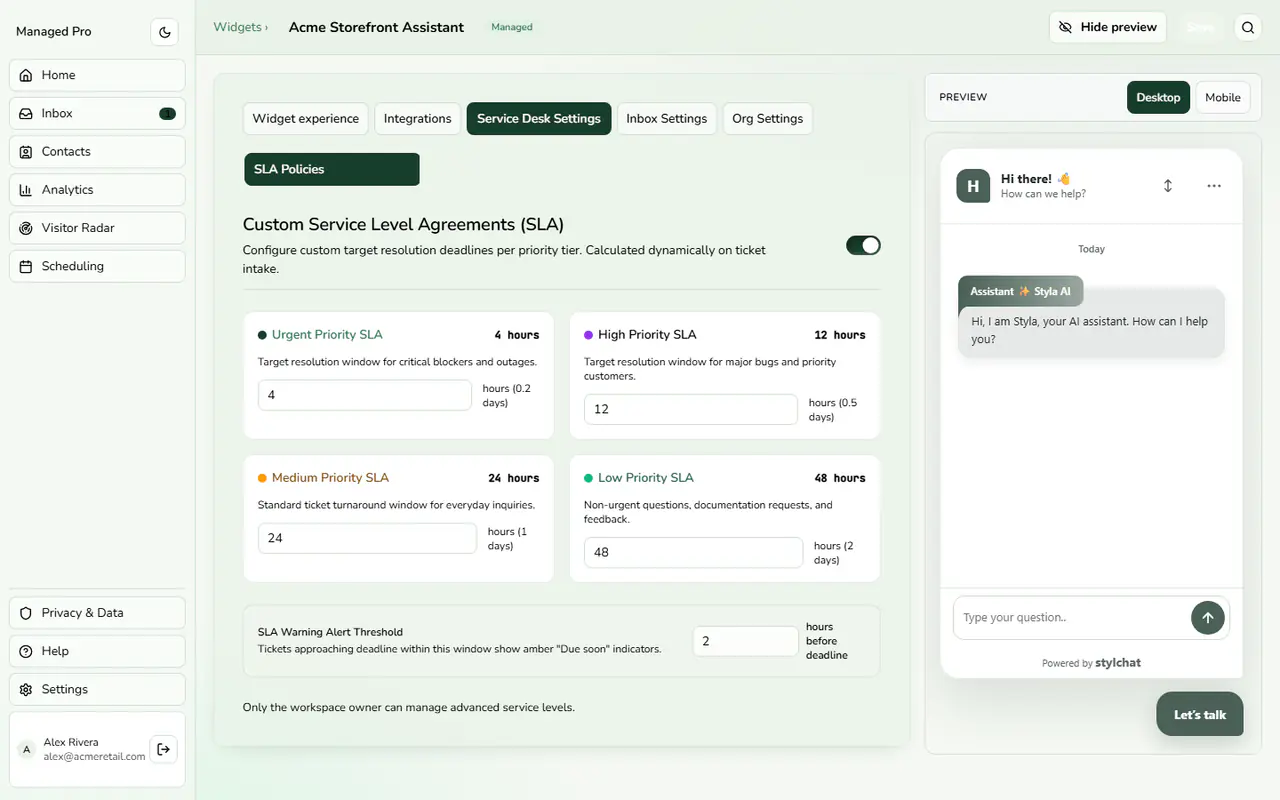Viewport: 1280px width, 800px height.
Task: Click the 'Acme Storefront Assistant' title
Action: click(x=376, y=27)
